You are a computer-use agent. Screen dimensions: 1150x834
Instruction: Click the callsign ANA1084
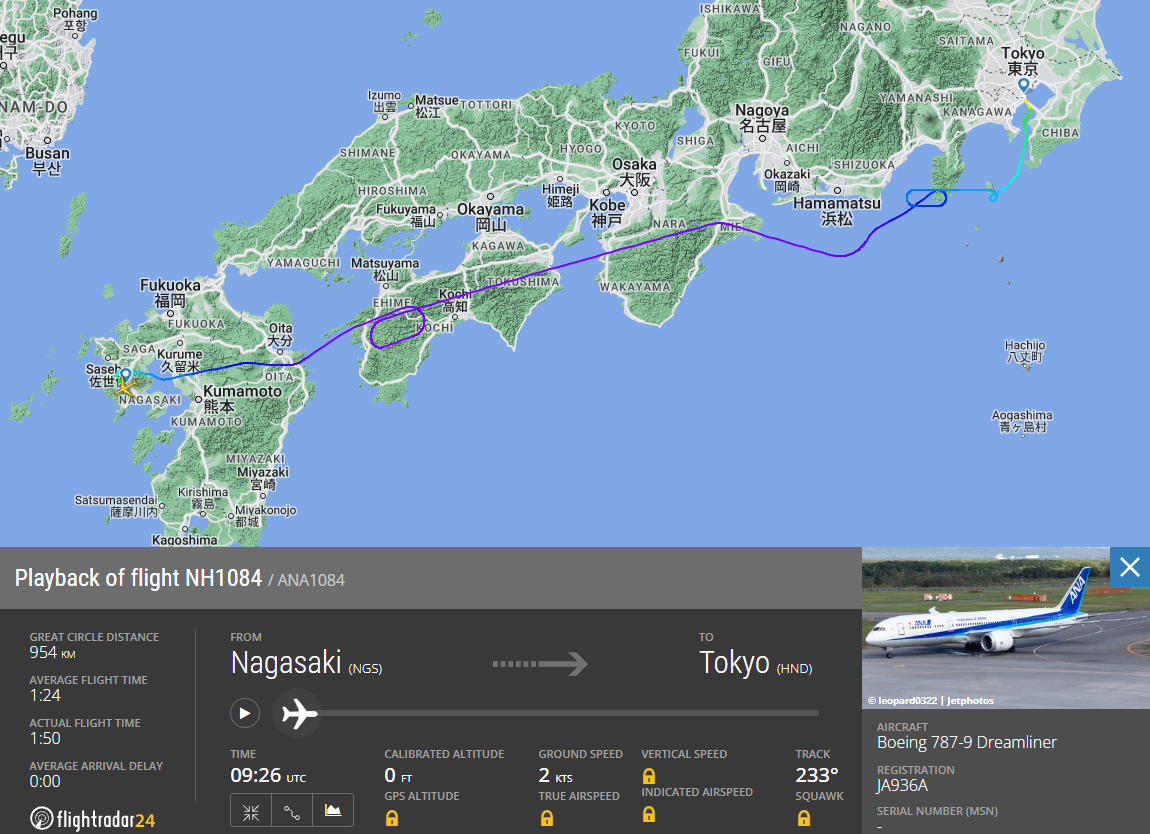(x=311, y=580)
